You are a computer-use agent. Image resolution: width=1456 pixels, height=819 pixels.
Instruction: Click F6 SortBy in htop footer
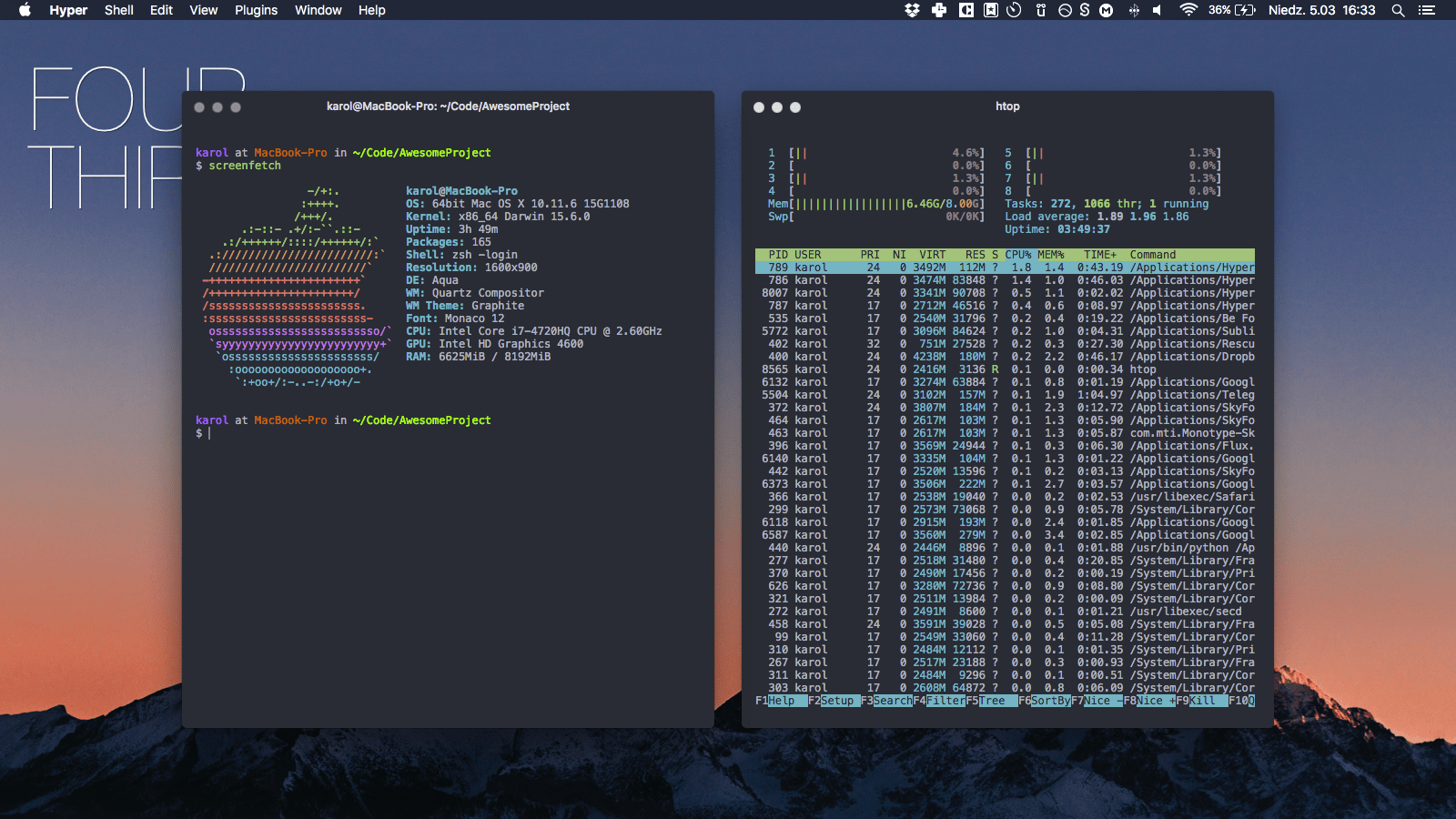click(1045, 701)
